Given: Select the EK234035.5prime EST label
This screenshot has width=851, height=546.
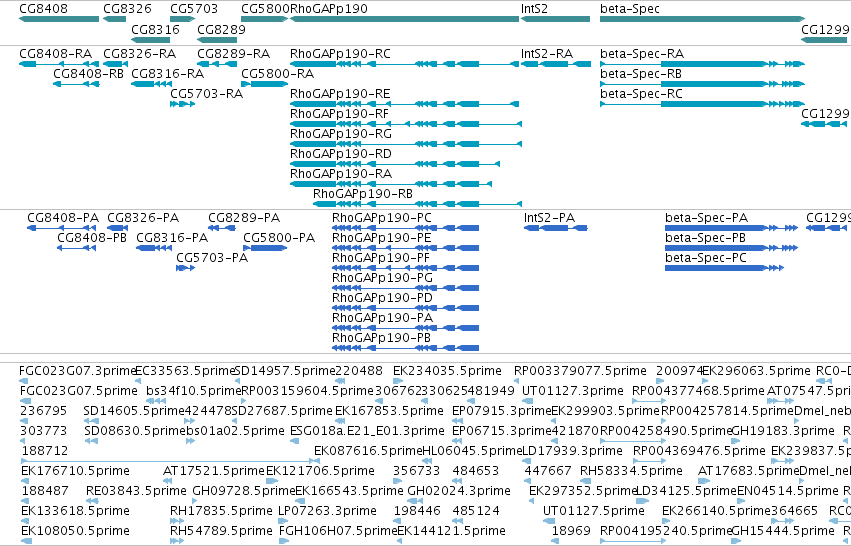Looking at the screenshot, I should coord(447,371).
